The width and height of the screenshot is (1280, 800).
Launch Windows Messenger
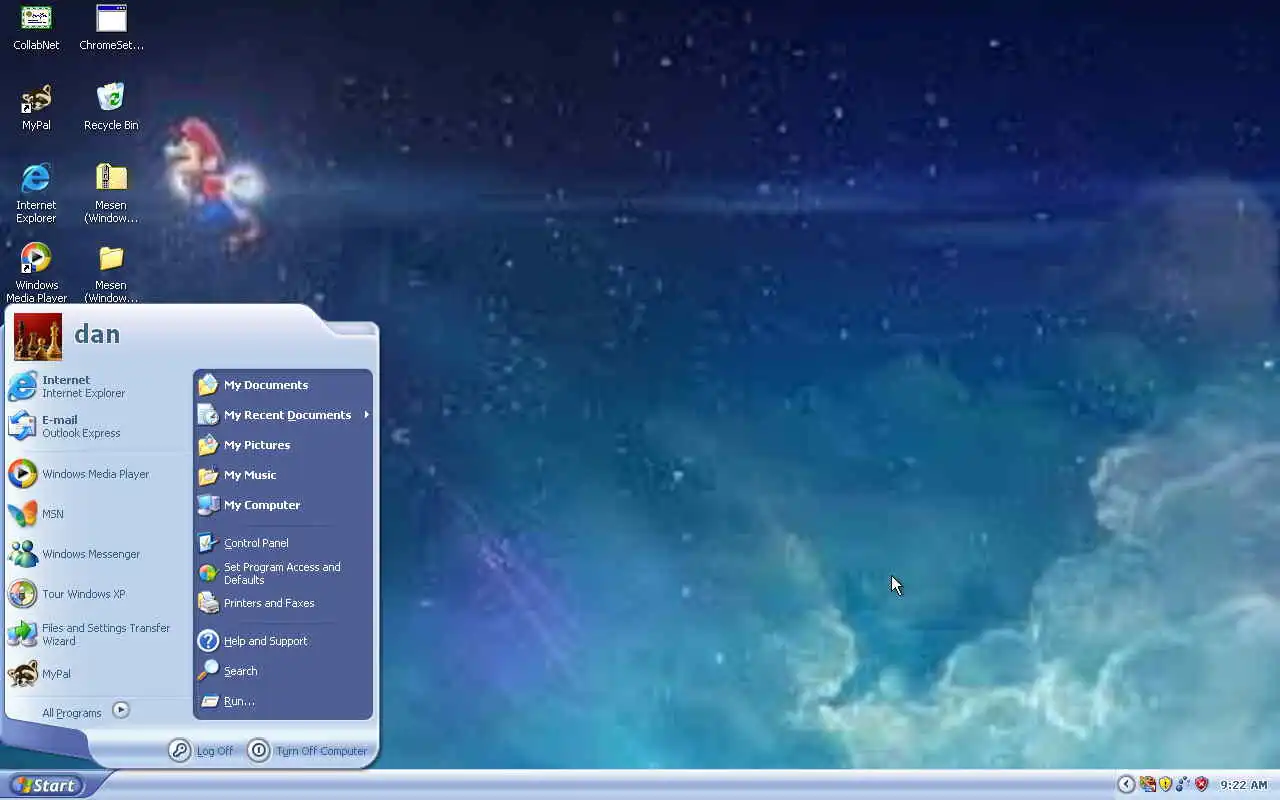tap(98, 554)
